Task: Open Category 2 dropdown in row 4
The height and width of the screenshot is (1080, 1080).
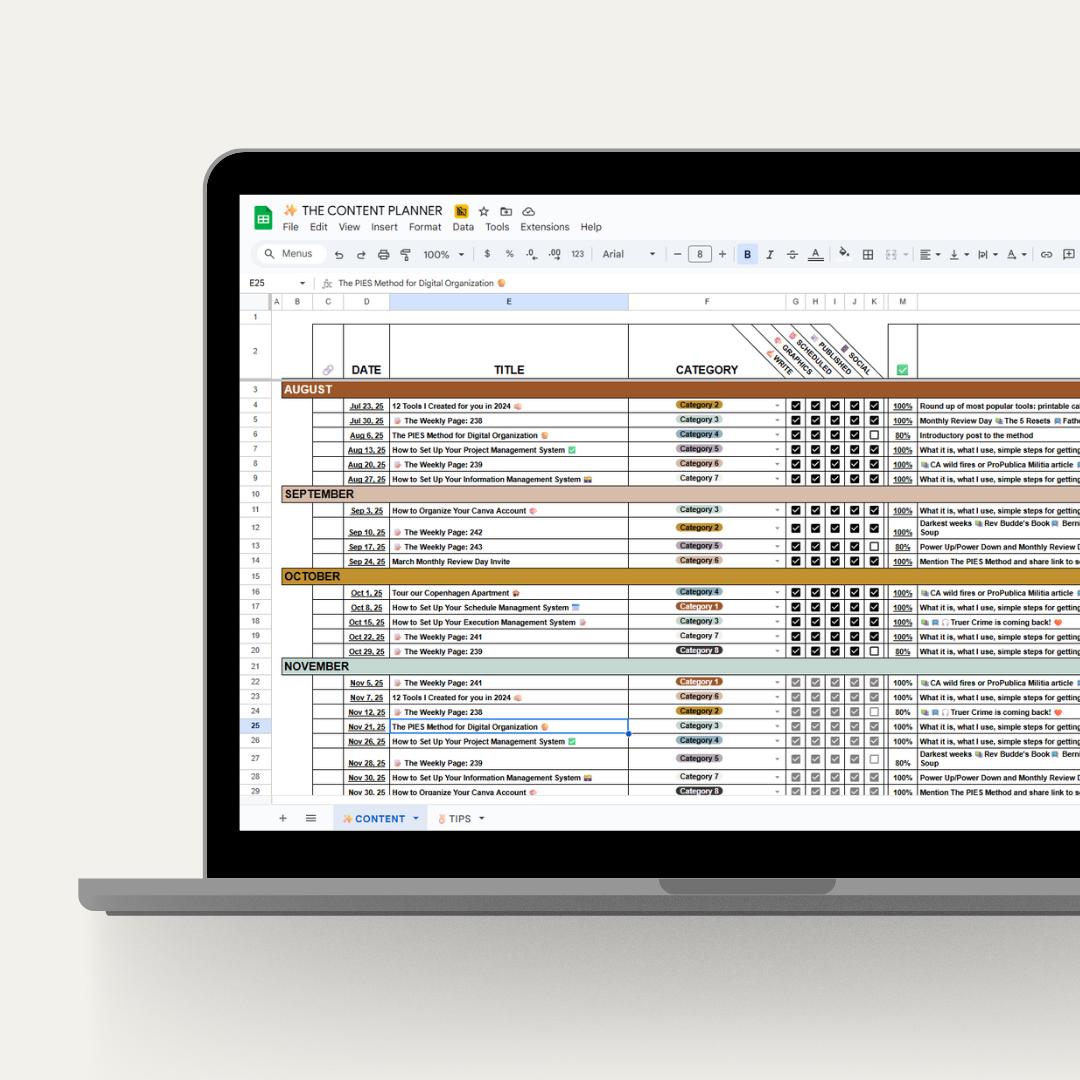Action: click(x=777, y=406)
